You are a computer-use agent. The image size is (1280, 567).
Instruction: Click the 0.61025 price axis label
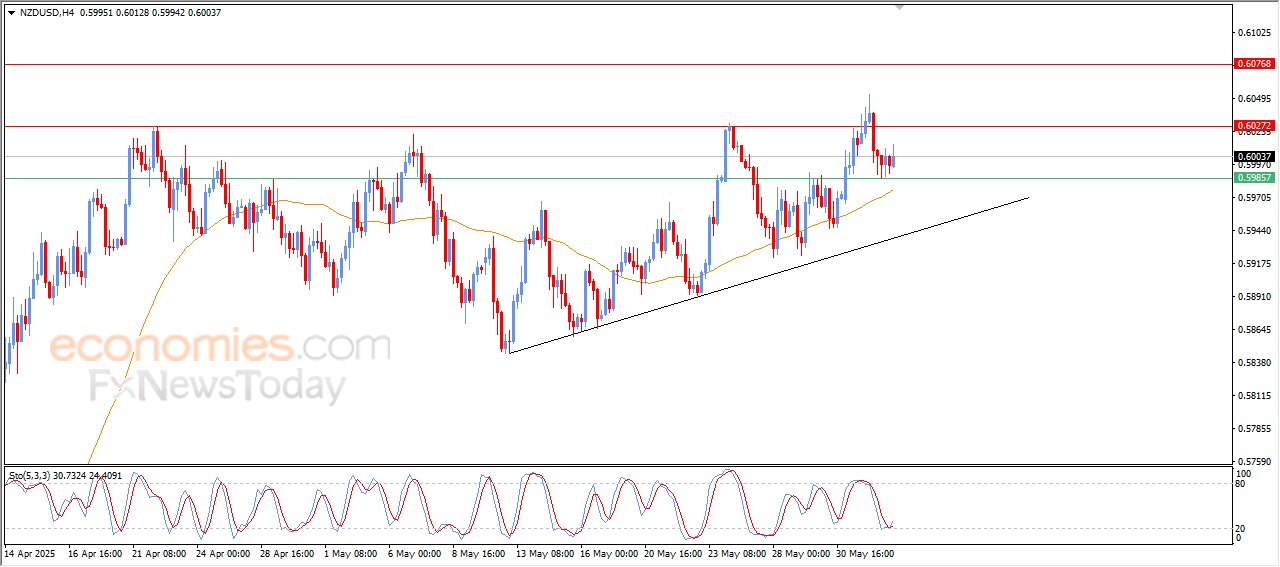pyautogui.click(x=1254, y=33)
